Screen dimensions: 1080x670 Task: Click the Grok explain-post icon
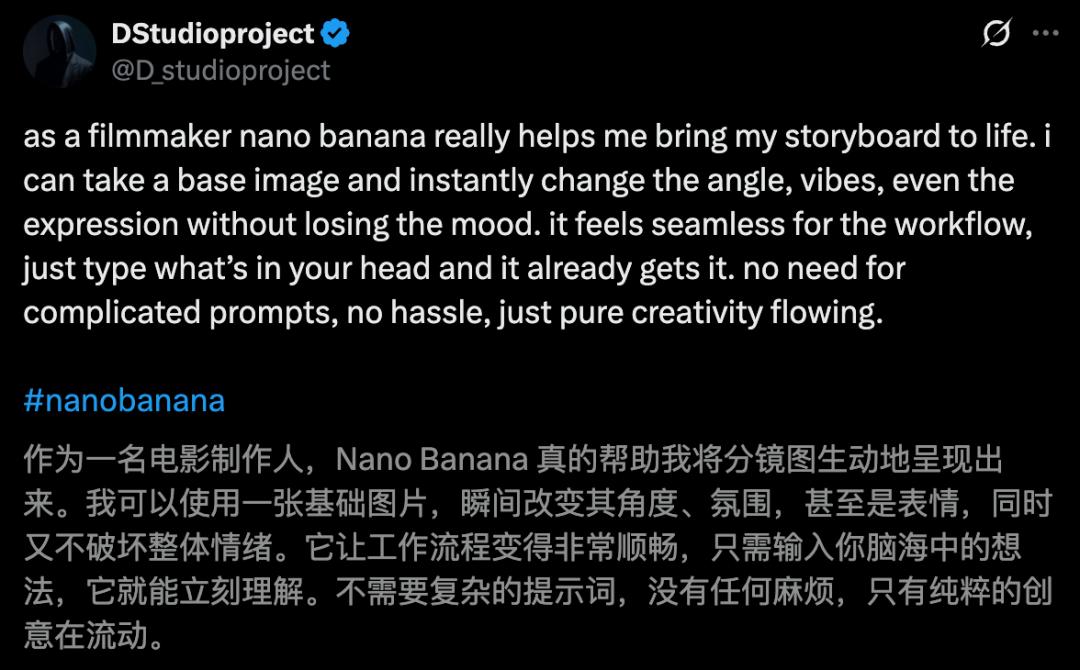click(x=996, y=34)
